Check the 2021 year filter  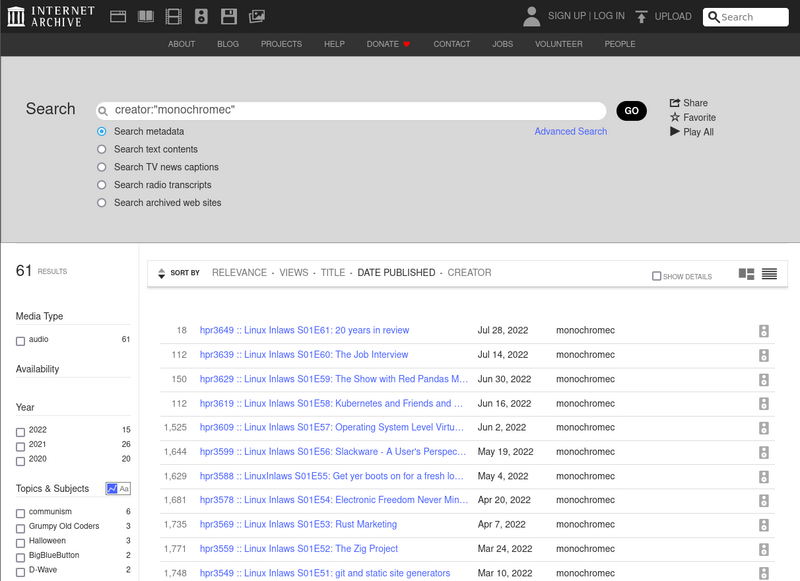(20, 447)
